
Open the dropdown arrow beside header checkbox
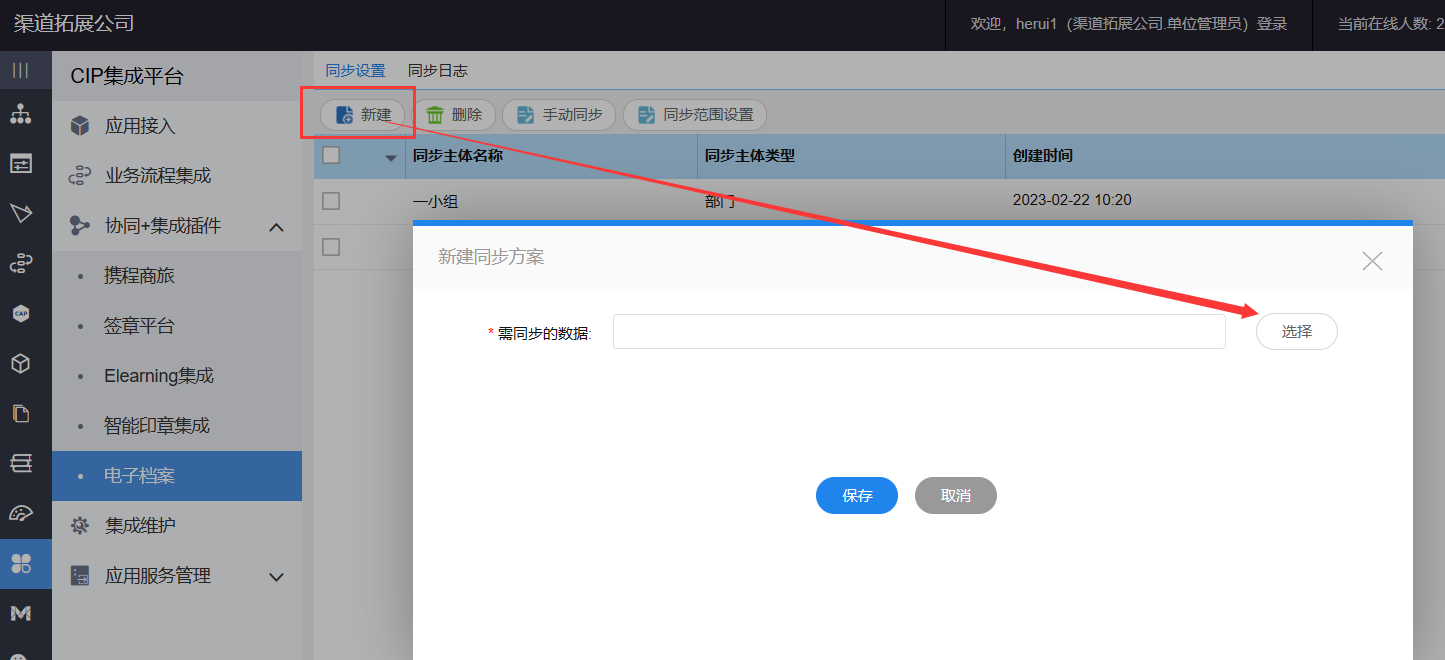point(390,157)
